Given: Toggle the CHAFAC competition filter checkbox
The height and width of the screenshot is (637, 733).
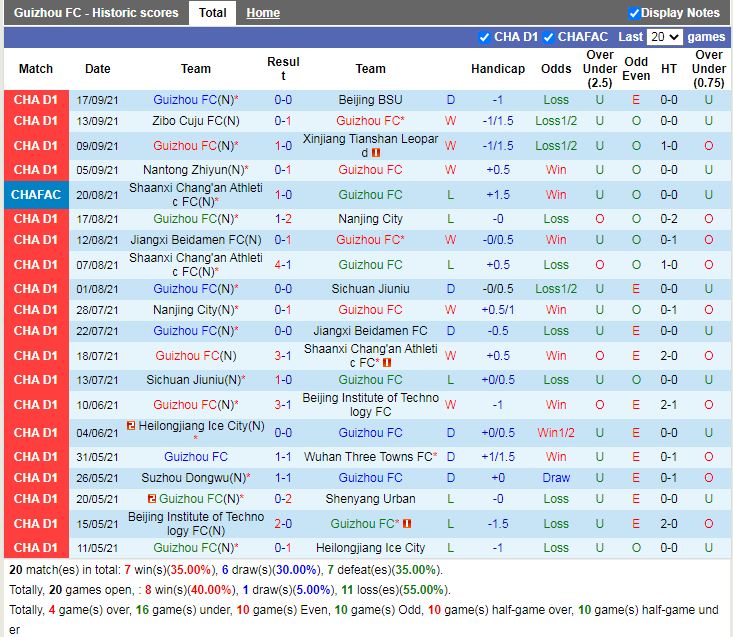Looking at the screenshot, I should tap(549, 37).
